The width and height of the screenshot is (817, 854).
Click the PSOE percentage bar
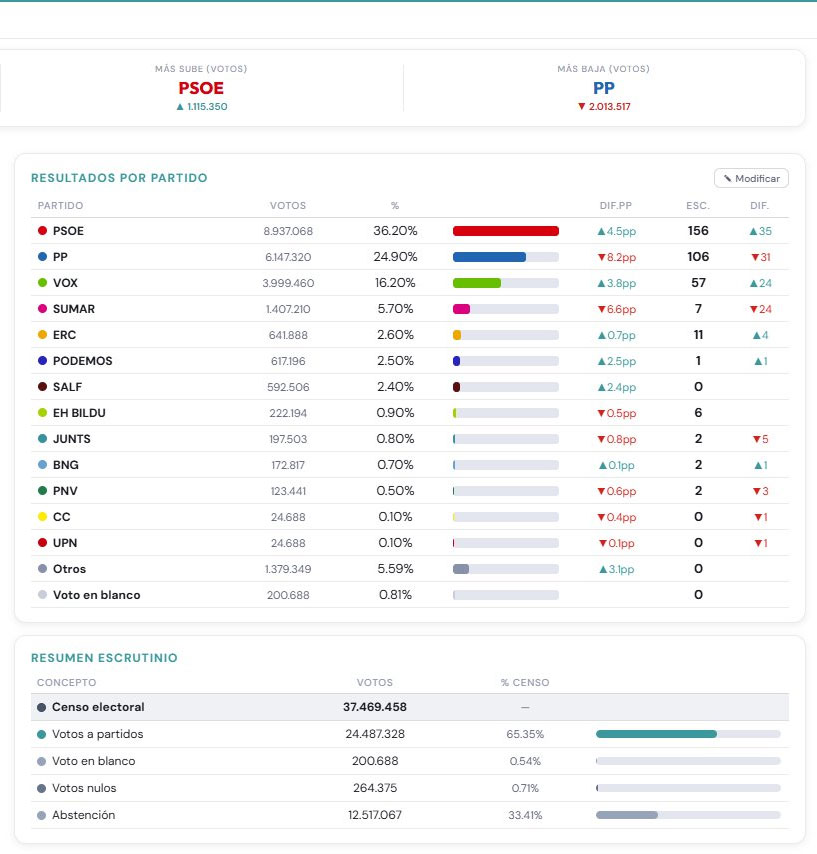click(x=505, y=231)
